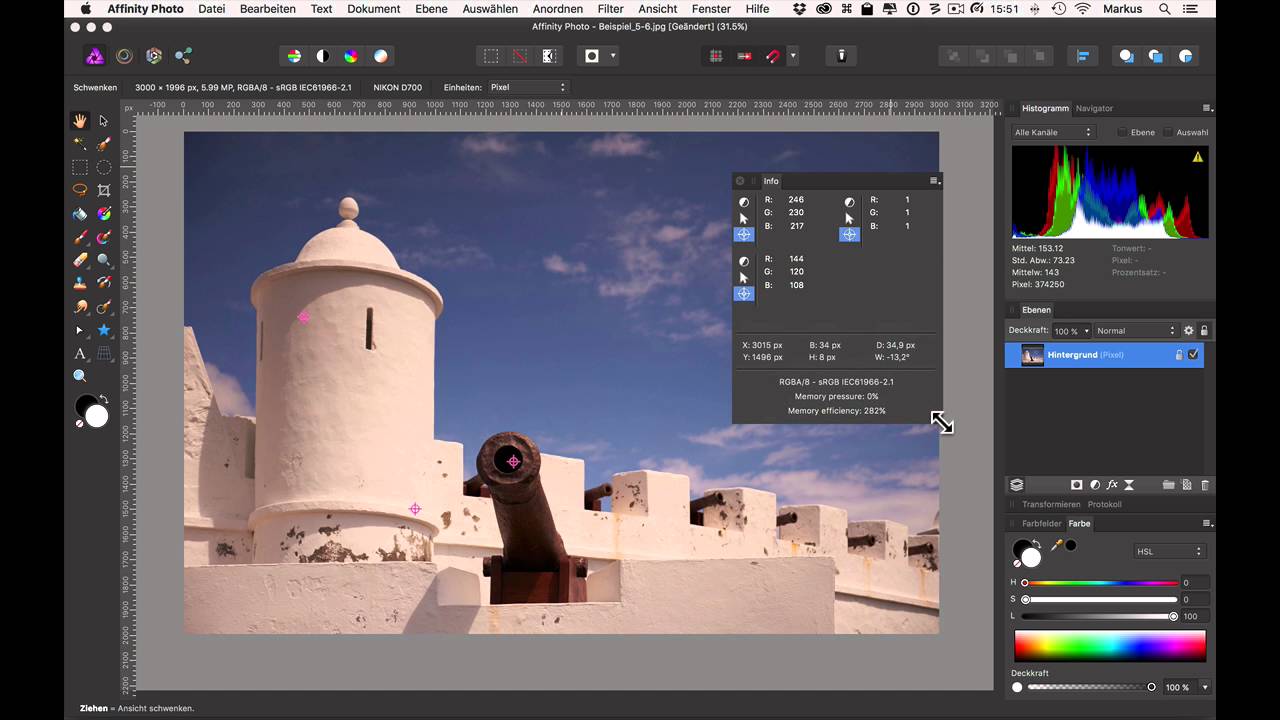Open the Datei menu
This screenshot has width=1280, height=720.
point(212,9)
